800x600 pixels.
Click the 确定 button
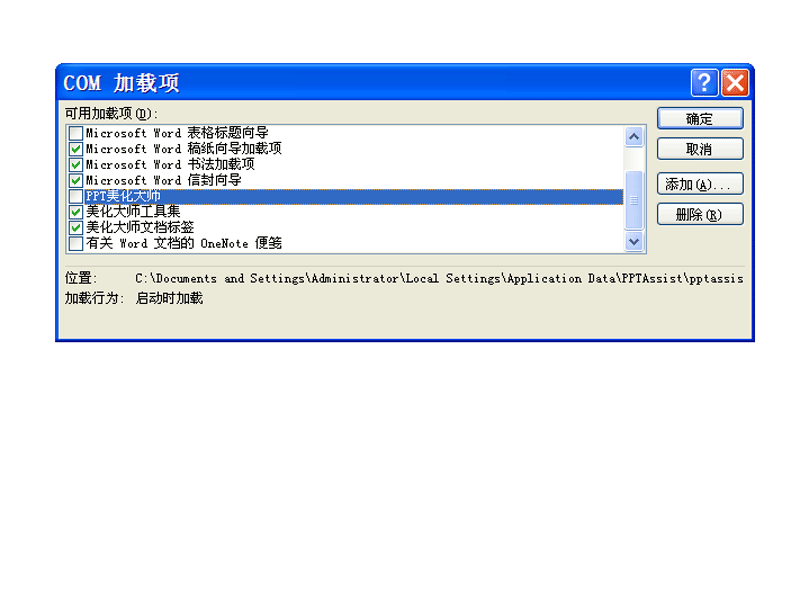tap(700, 119)
